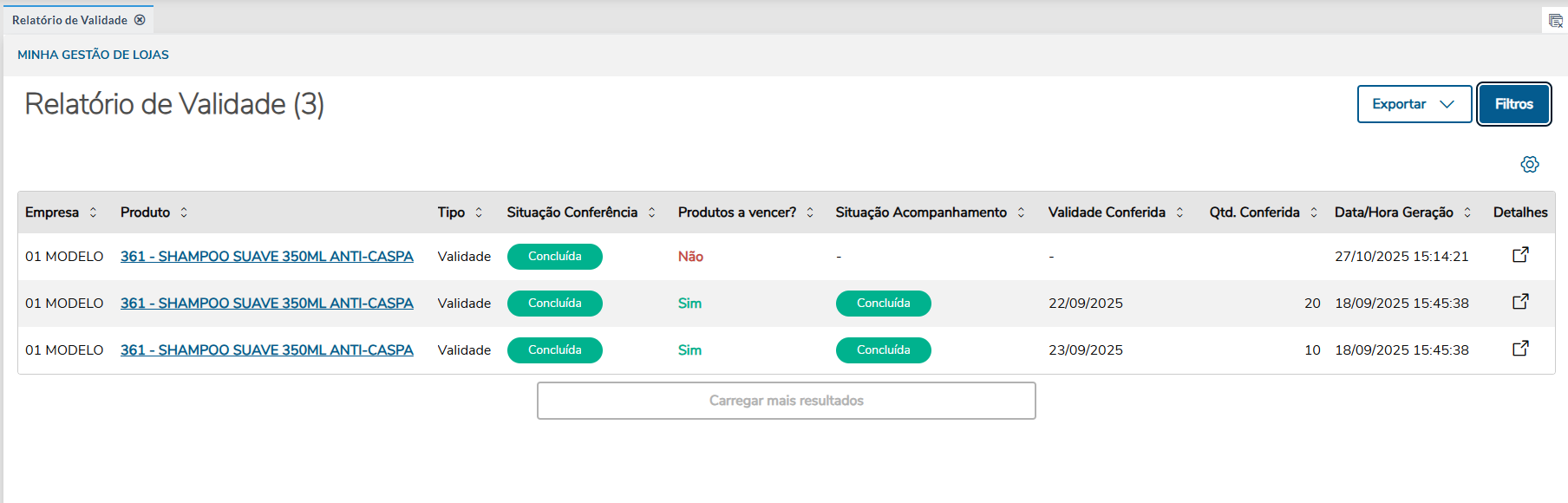
Task: Close the Relatório de Validade tab
Action: (x=140, y=20)
